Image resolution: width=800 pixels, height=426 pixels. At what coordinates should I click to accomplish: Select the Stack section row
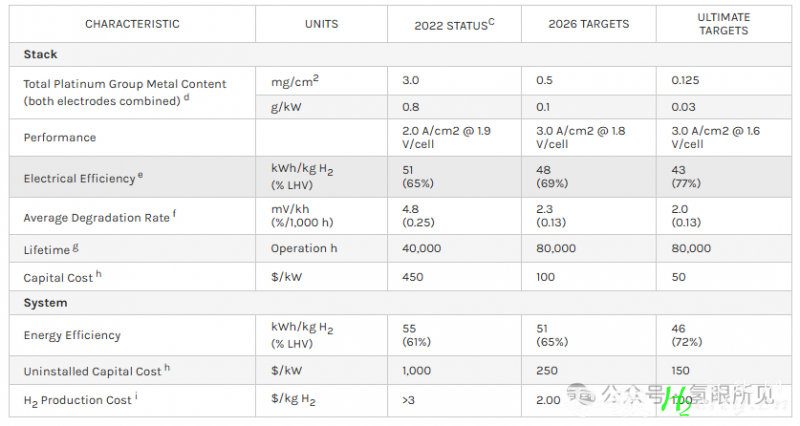(x=400, y=55)
